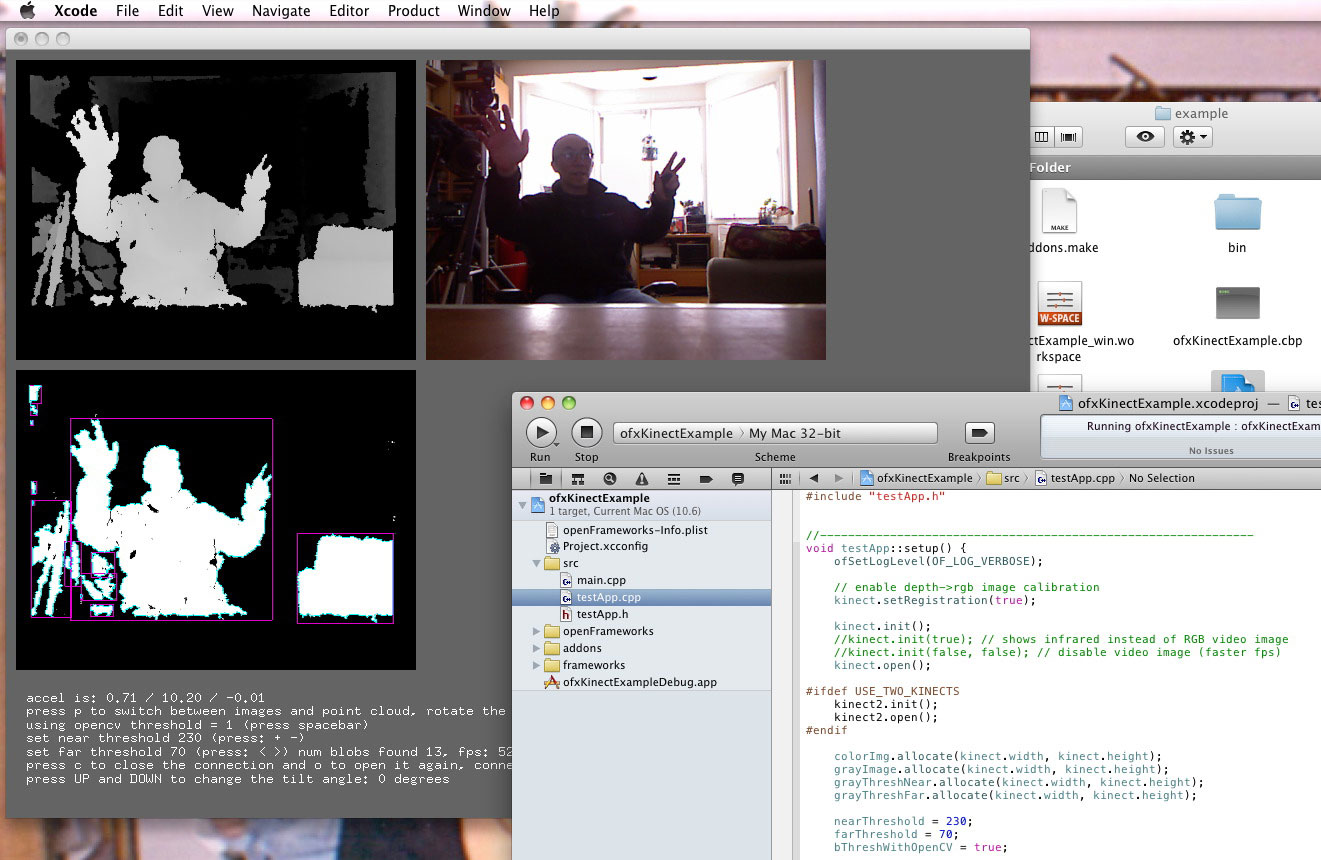This screenshot has width=1321, height=860.
Task: Open the Help menu
Action: click(544, 11)
